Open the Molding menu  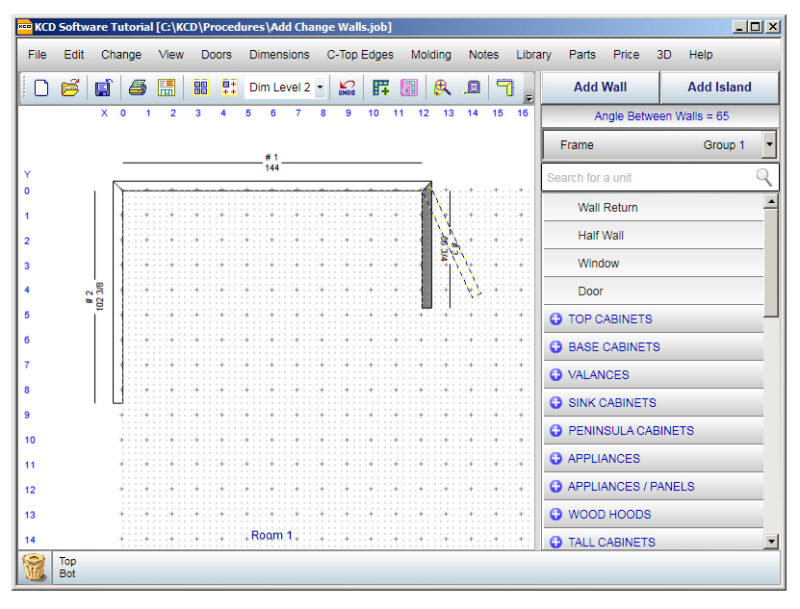point(431,55)
